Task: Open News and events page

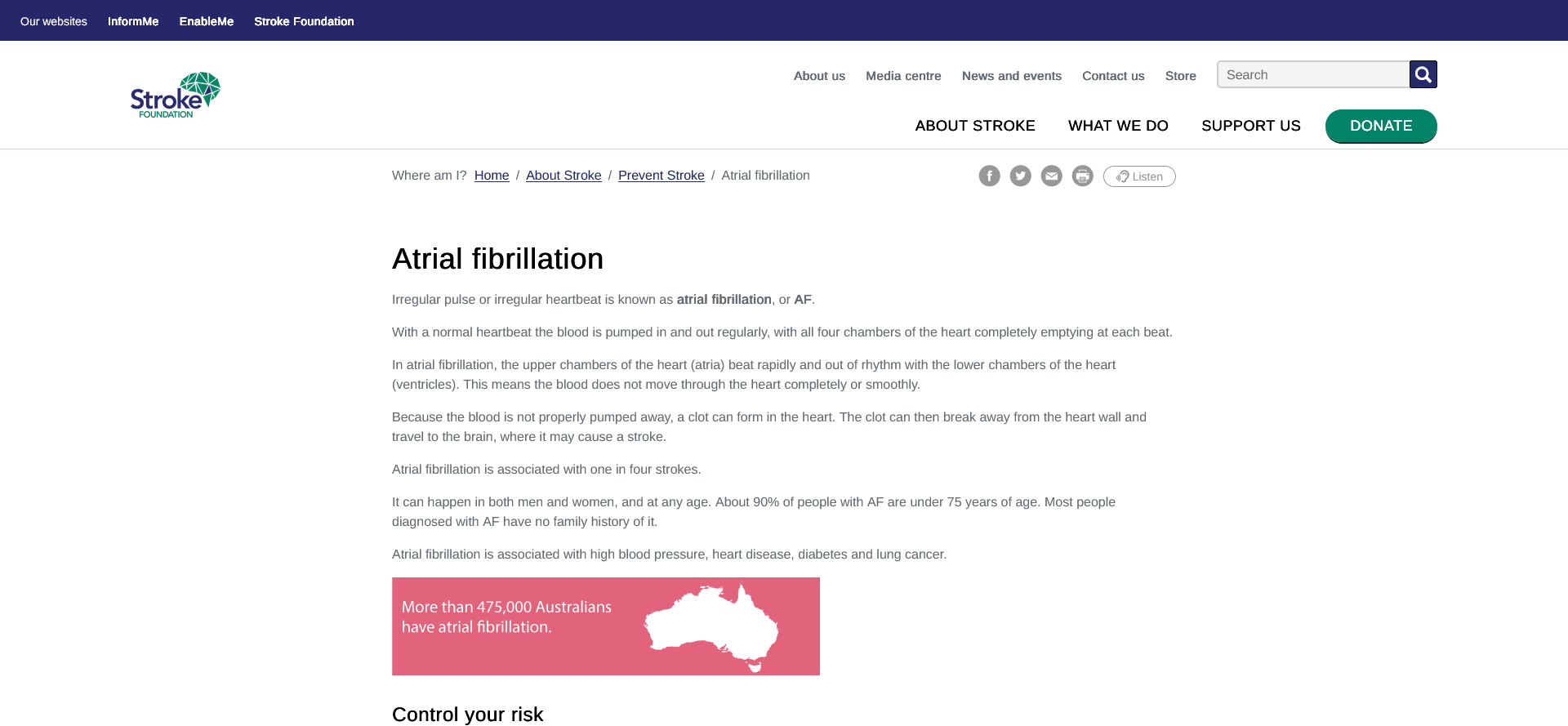Action: [x=1011, y=76]
